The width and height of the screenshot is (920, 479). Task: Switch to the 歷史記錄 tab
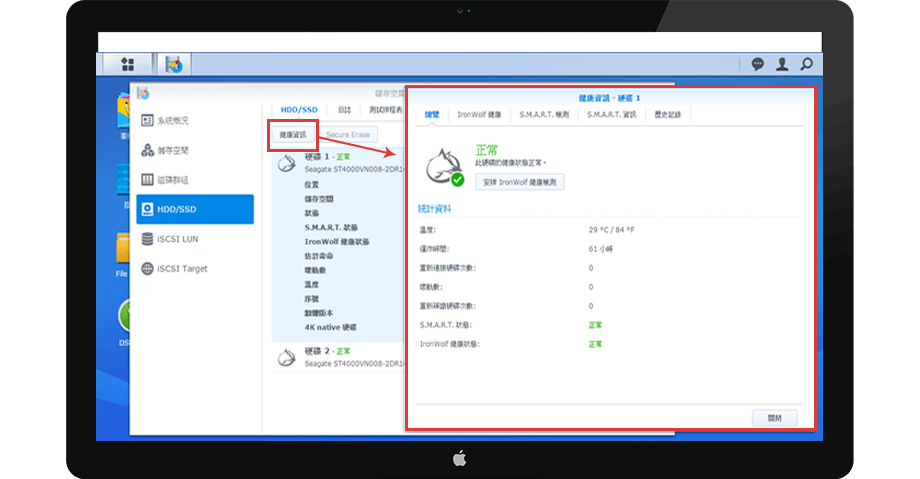(x=668, y=114)
